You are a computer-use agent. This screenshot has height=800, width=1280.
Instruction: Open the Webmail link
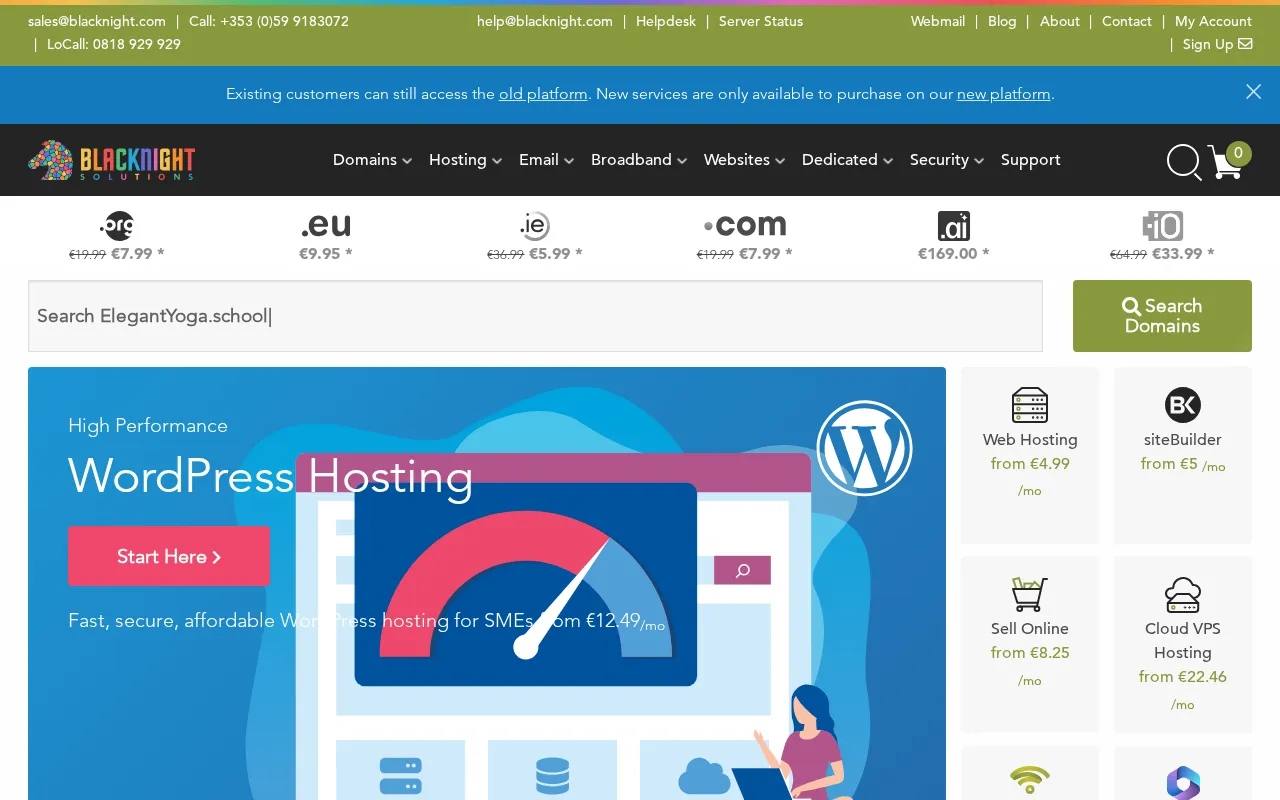[x=937, y=21]
